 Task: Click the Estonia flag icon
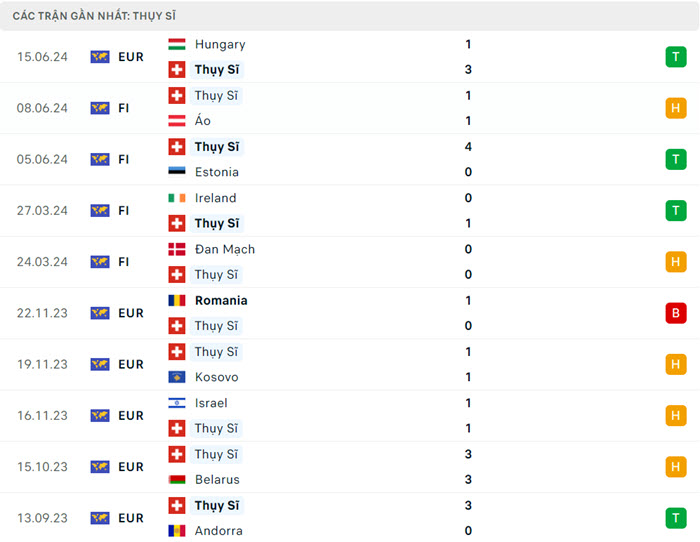point(177,172)
